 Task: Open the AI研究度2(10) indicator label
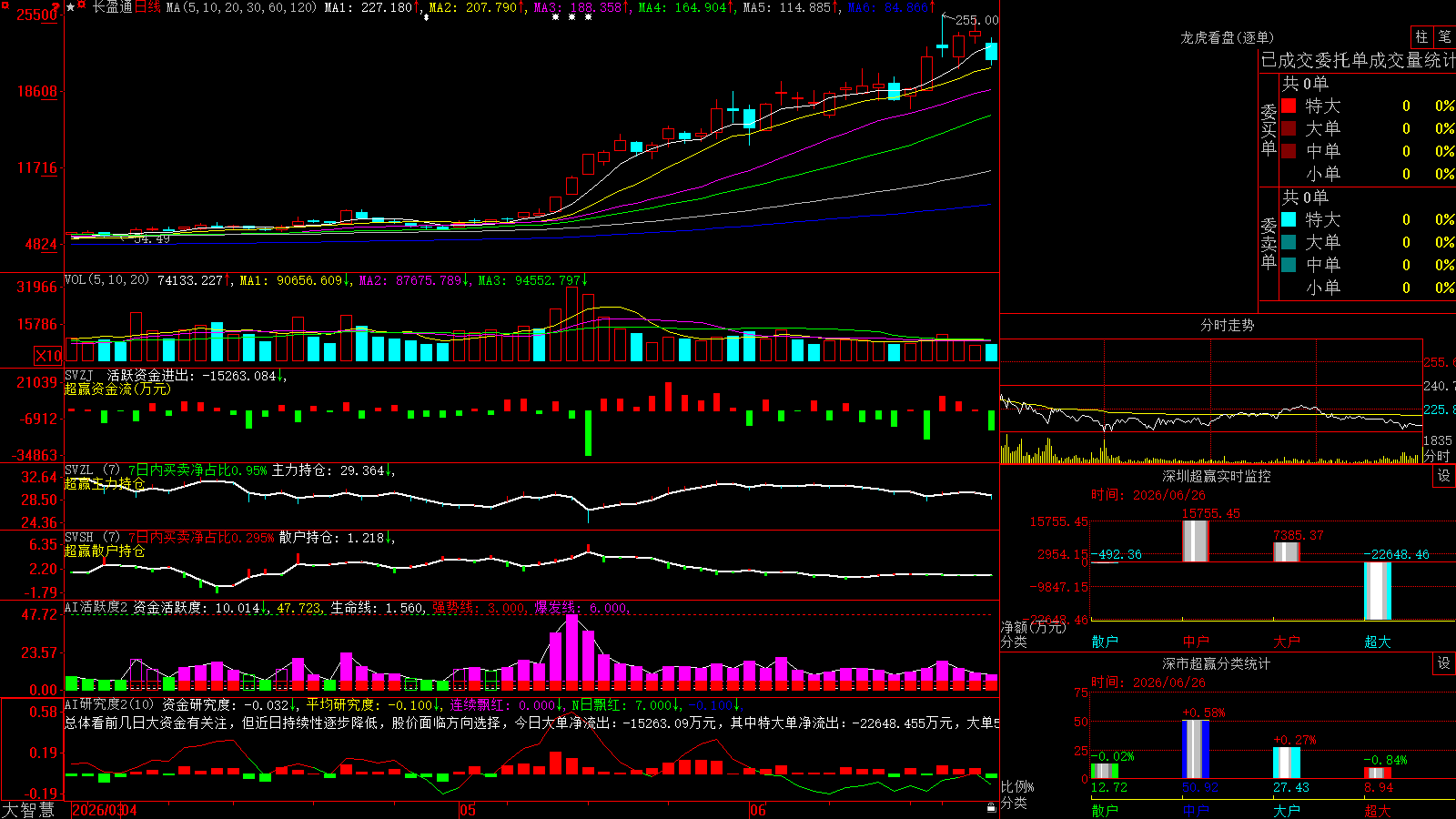coord(109,705)
